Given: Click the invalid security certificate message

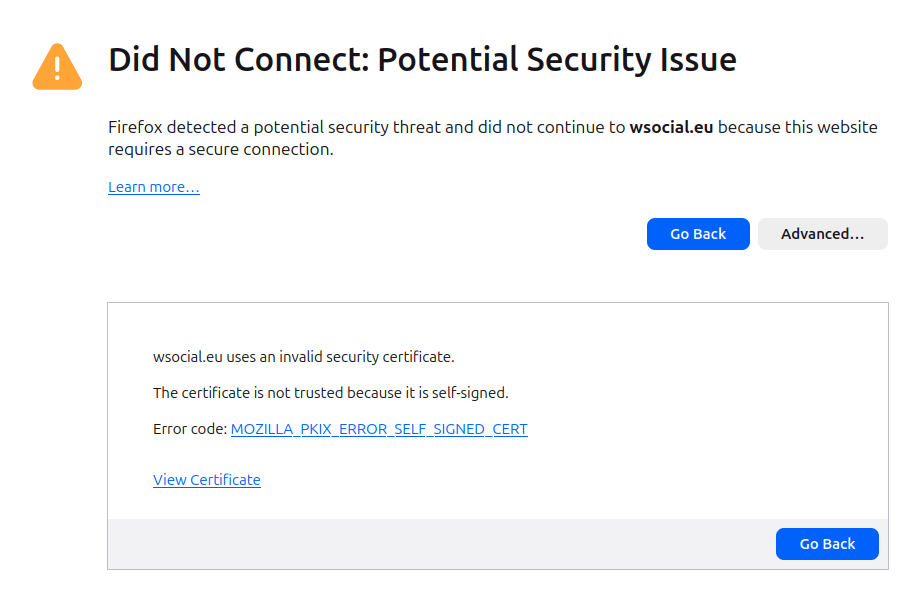Looking at the screenshot, I should click(303, 356).
